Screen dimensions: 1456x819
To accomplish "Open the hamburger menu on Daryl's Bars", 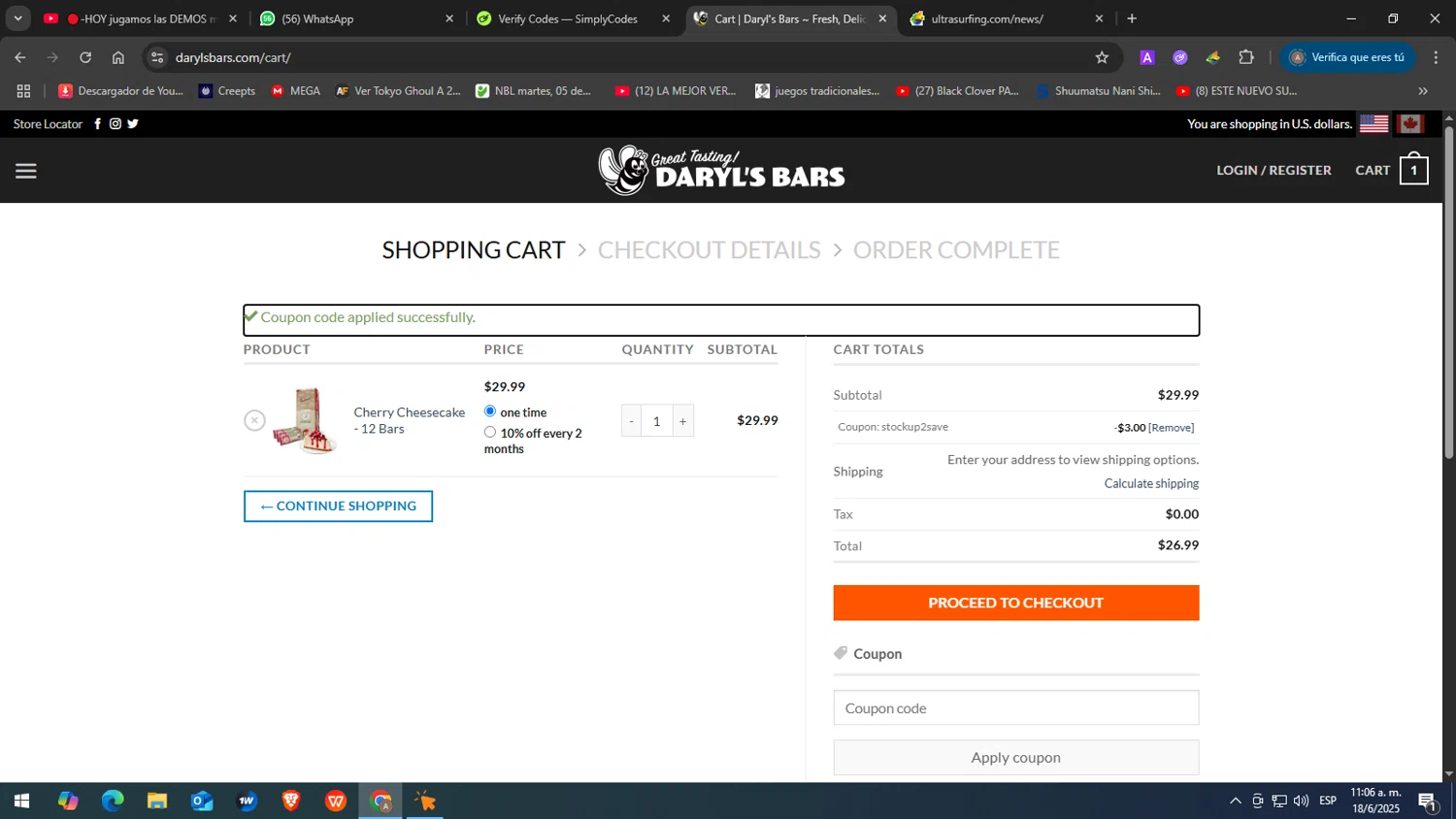I will tap(26, 171).
